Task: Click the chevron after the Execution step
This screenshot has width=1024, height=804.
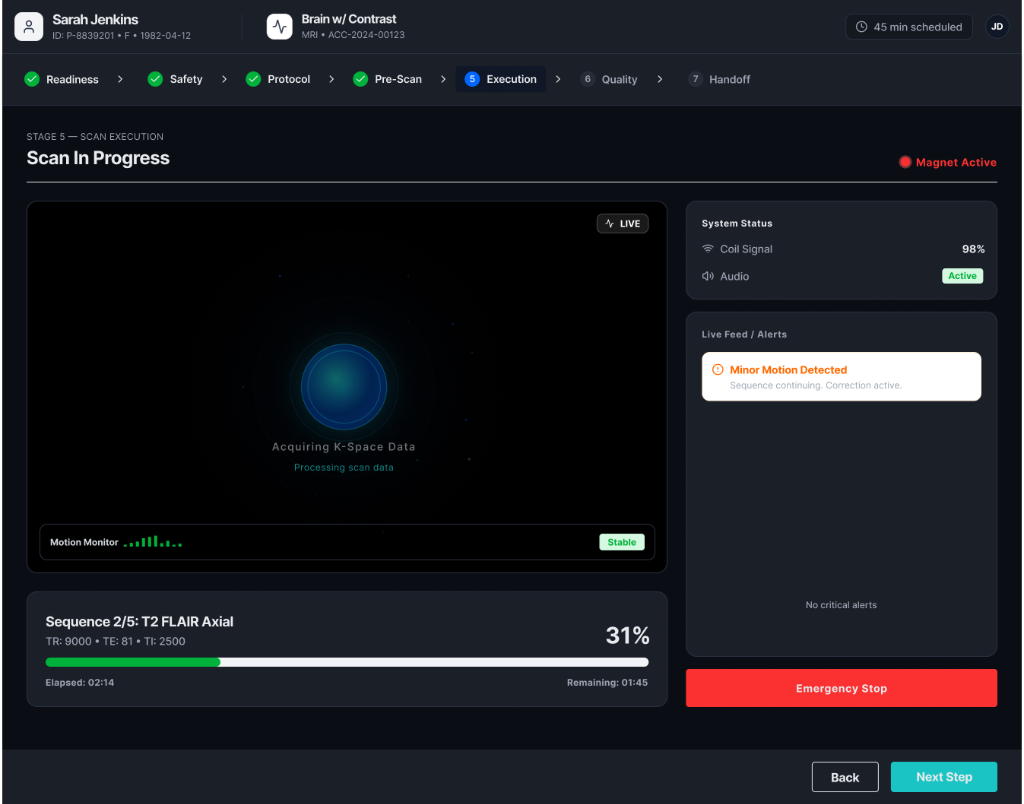Action: point(558,79)
